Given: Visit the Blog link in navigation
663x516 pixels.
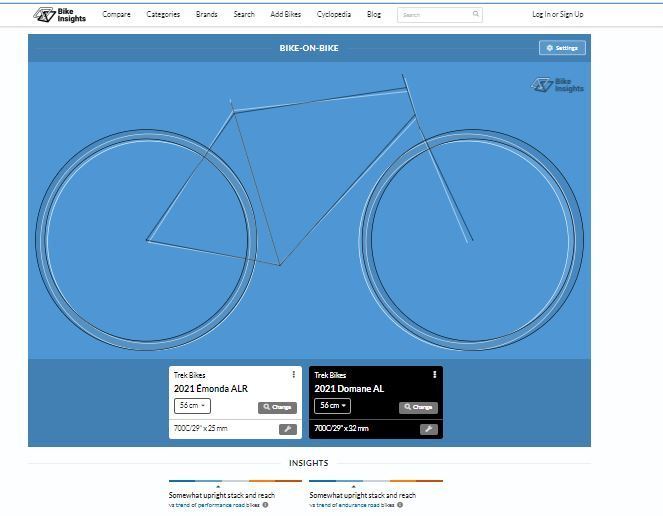Looking at the screenshot, I should 374,14.
